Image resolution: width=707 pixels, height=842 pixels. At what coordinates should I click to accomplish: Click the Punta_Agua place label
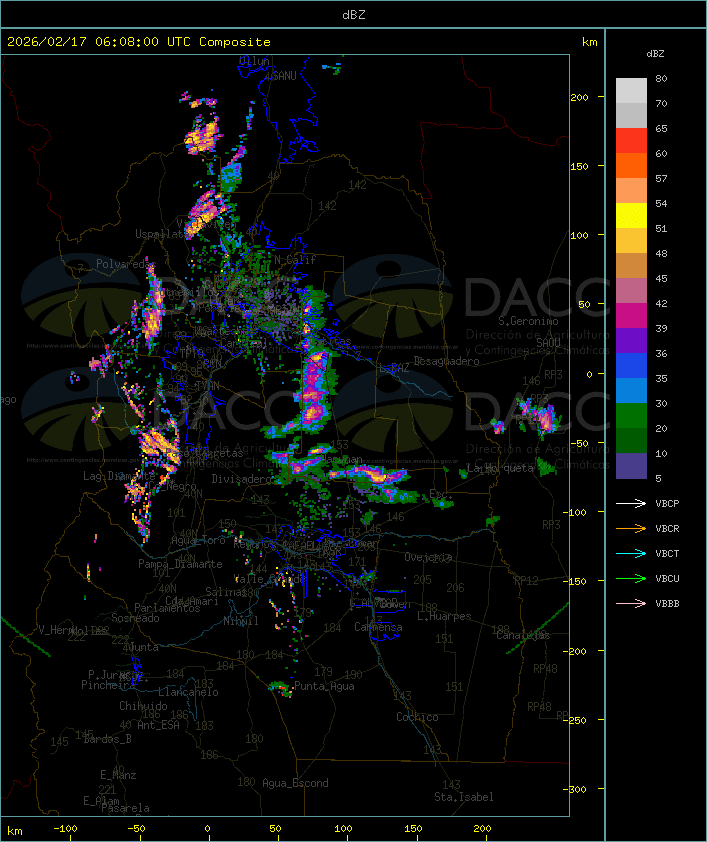324,686
